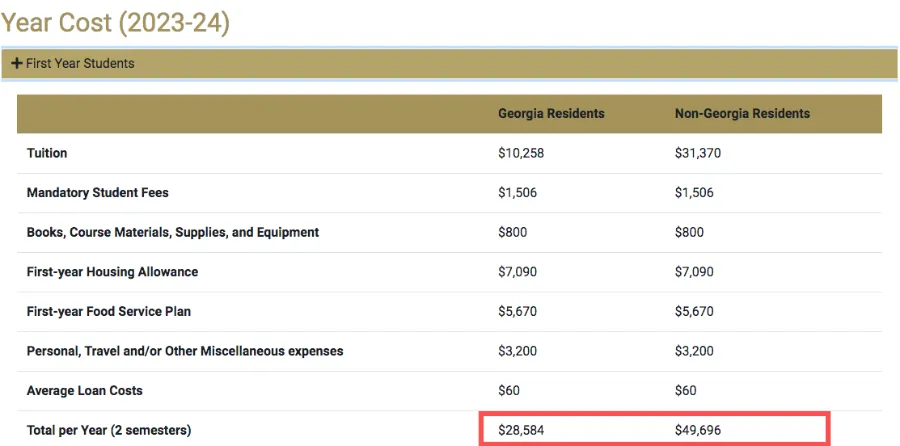900x446 pixels.
Task: Click the Personal, Travel and Miscellaneous expenses label
Action: [185, 351]
